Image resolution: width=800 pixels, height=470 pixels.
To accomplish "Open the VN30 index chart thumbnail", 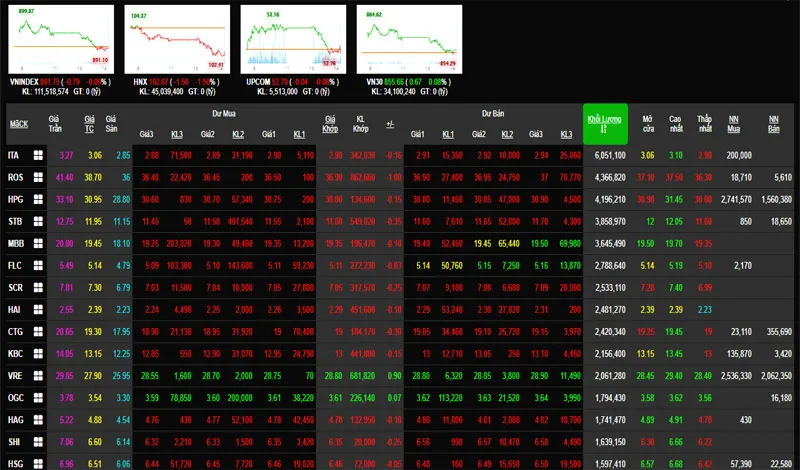I will pyautogui.click(x=409, y=39).
